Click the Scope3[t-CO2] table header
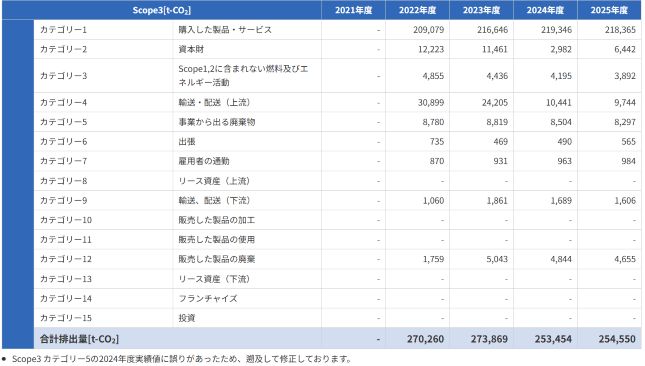Image resolution: width=645 pixels, height=366 pixels. [x=161, y=10]
